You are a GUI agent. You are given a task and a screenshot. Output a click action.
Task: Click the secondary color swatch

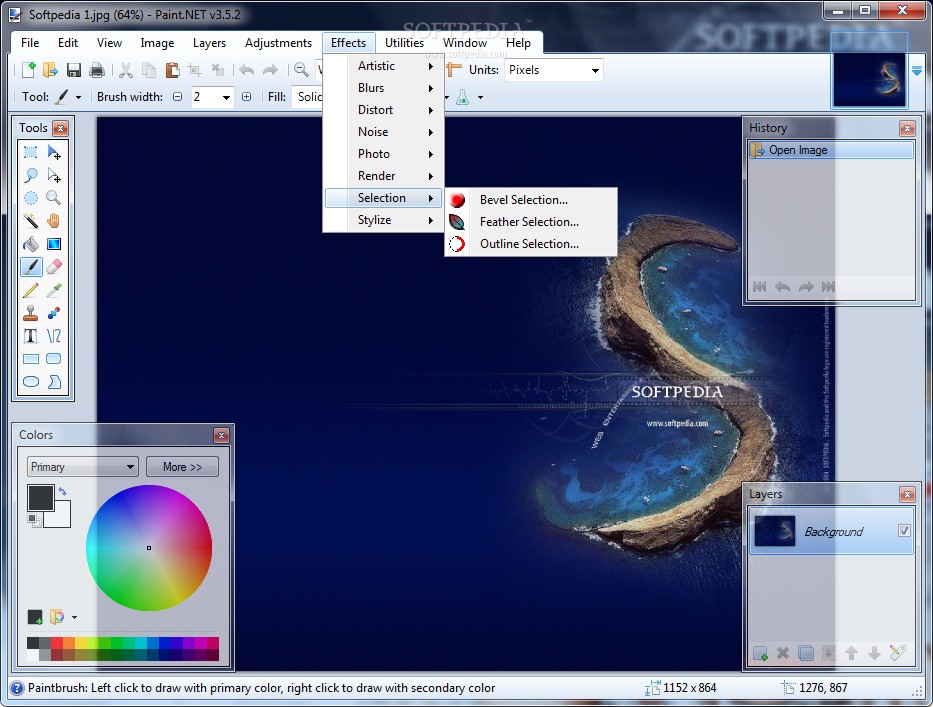click(61, 517)
